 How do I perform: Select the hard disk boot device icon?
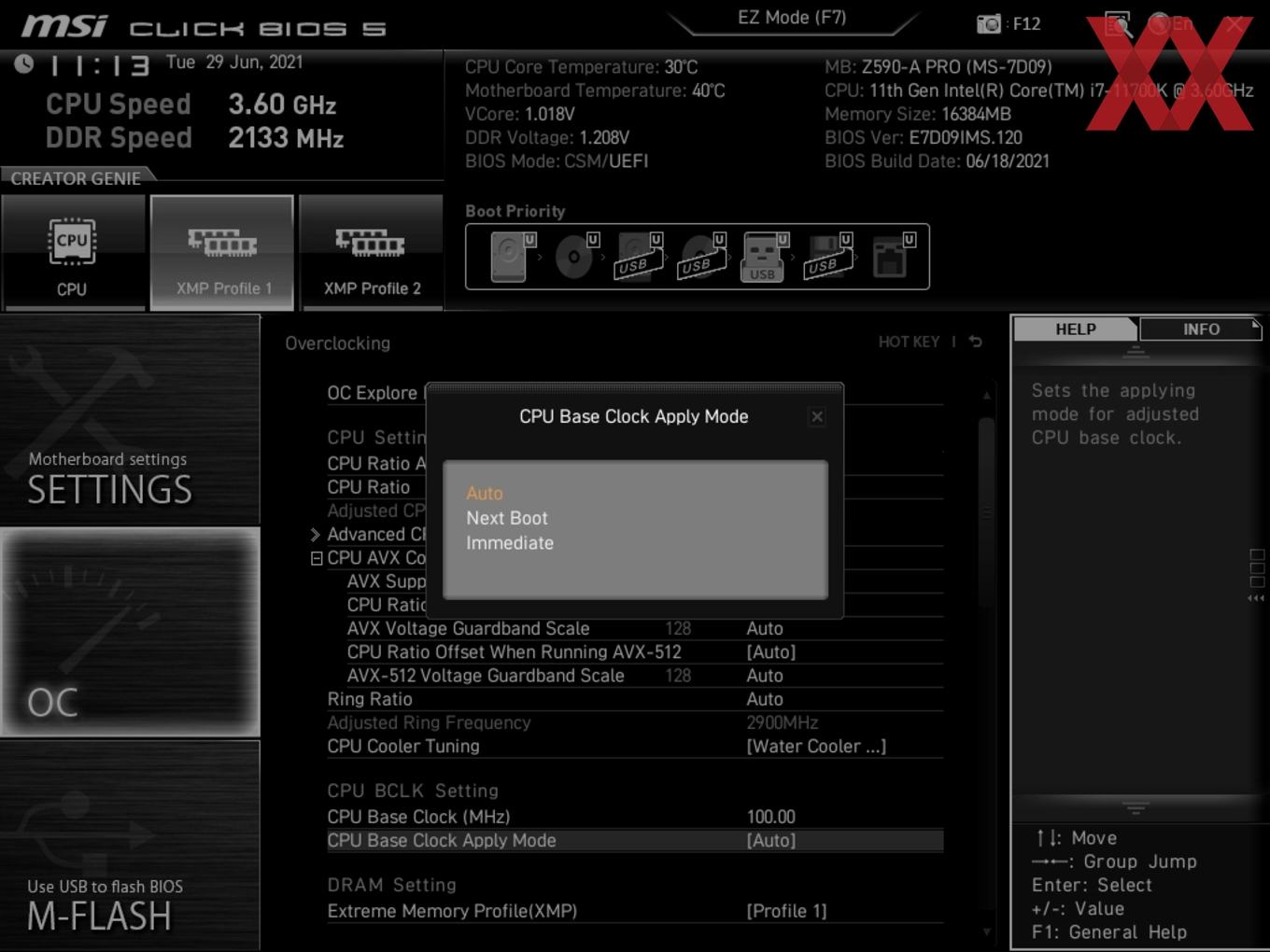click(x=511, y=257)
